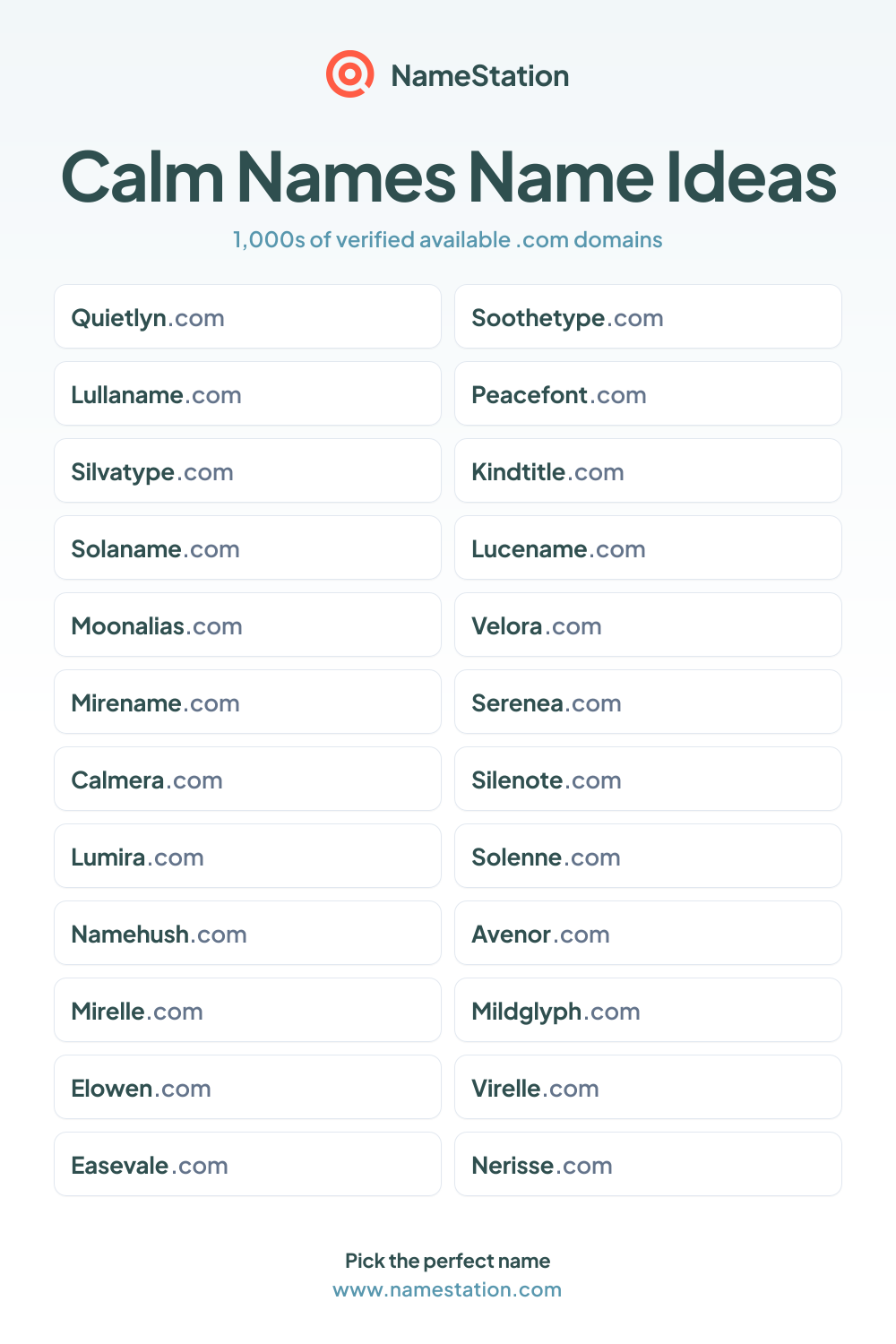
Task: Open the Silvatype.com entry
Action: pos(247,470)
